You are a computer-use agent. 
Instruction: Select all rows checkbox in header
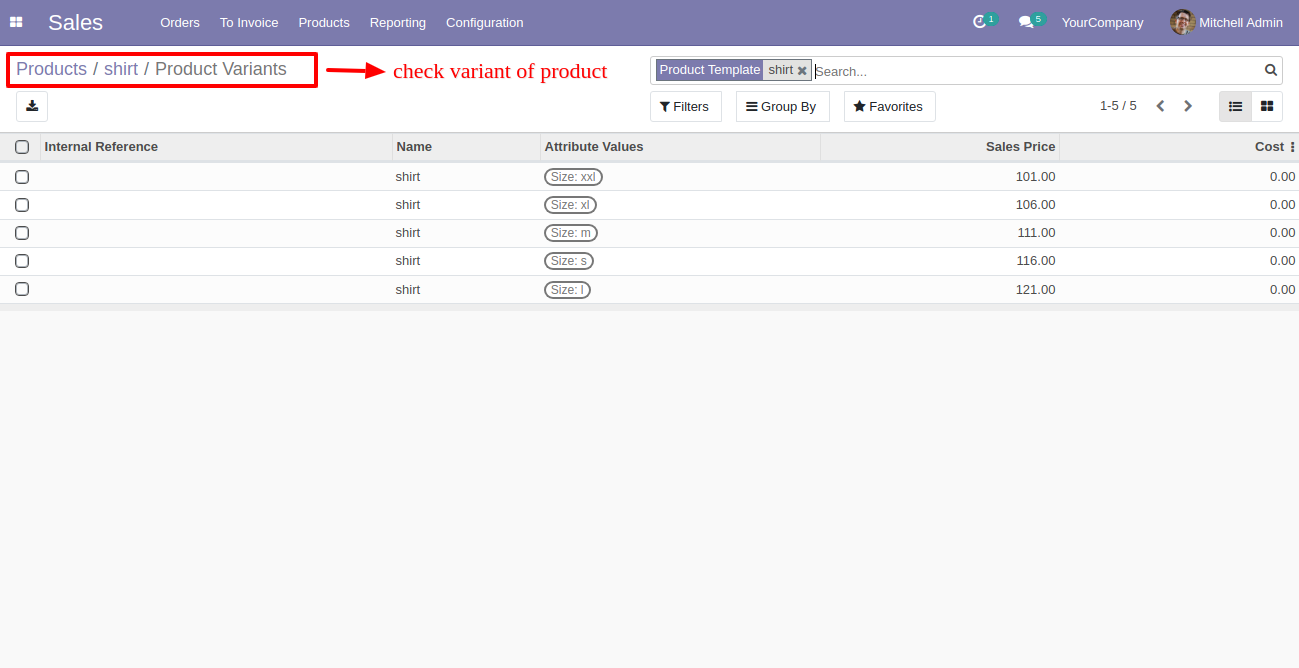click(x=22, y=147)
